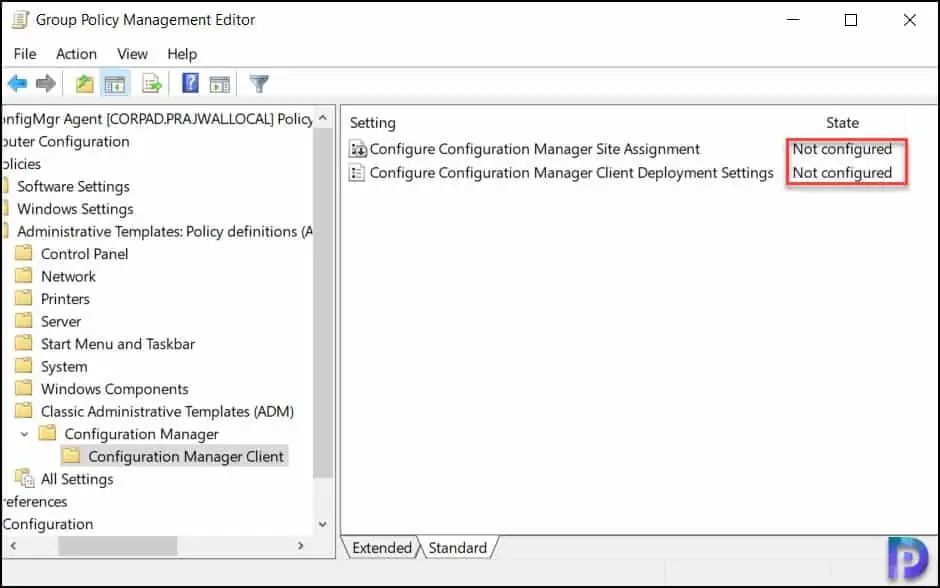Image resolution: width=940 pixels, height=588 pixels.
Task: Sort by the State column header
Action: 842,123
